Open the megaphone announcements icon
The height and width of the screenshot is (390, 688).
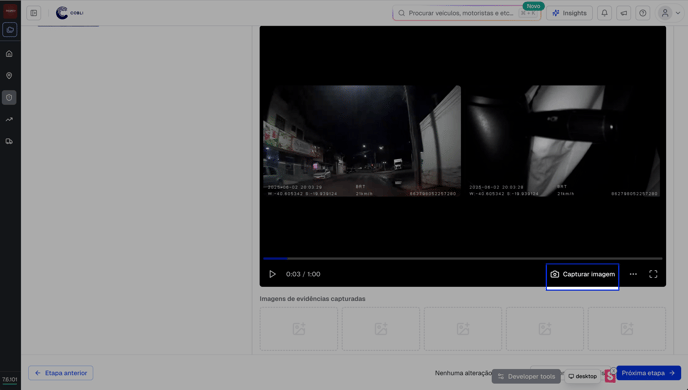point(624,13)
